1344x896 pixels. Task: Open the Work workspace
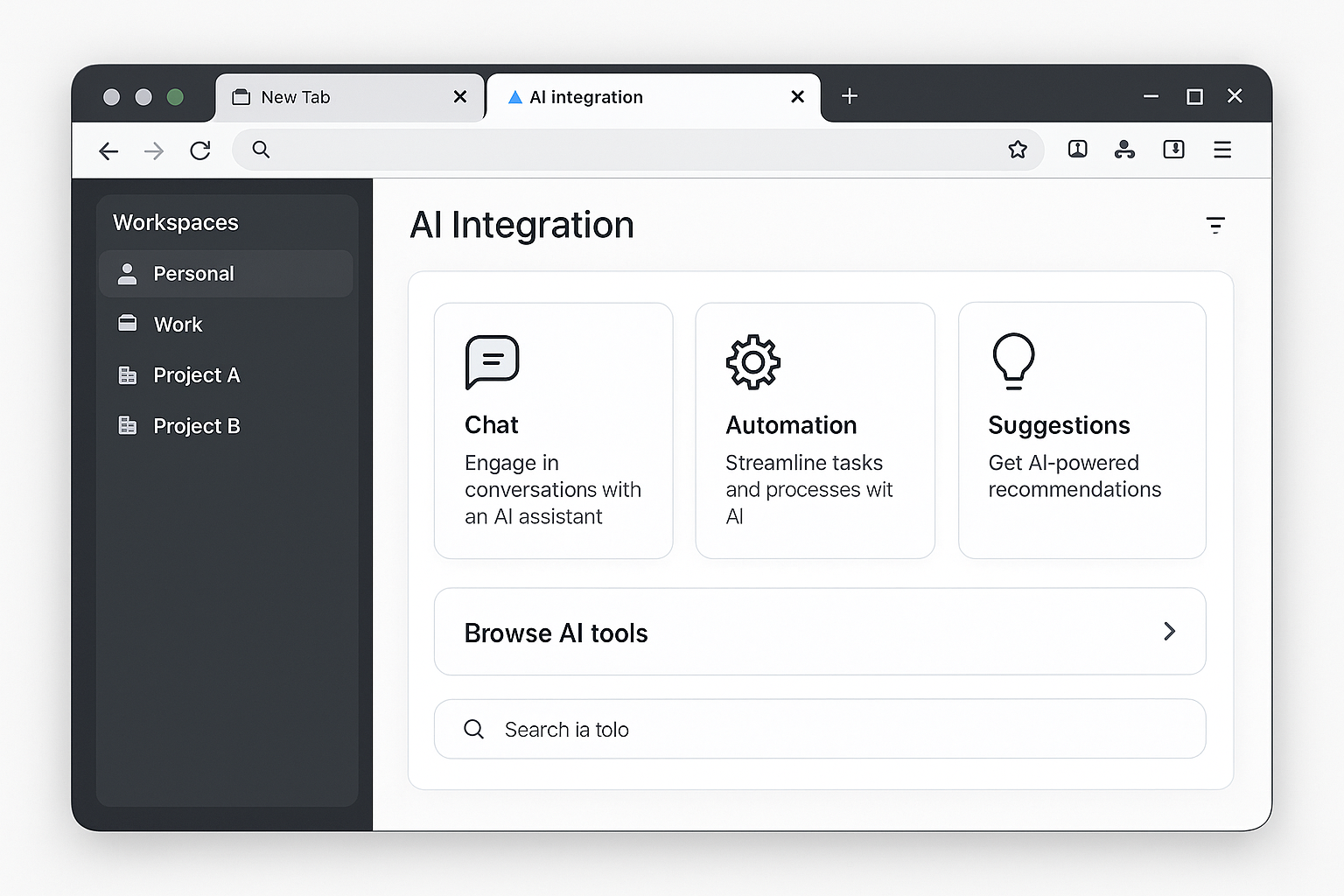(226, 325)
